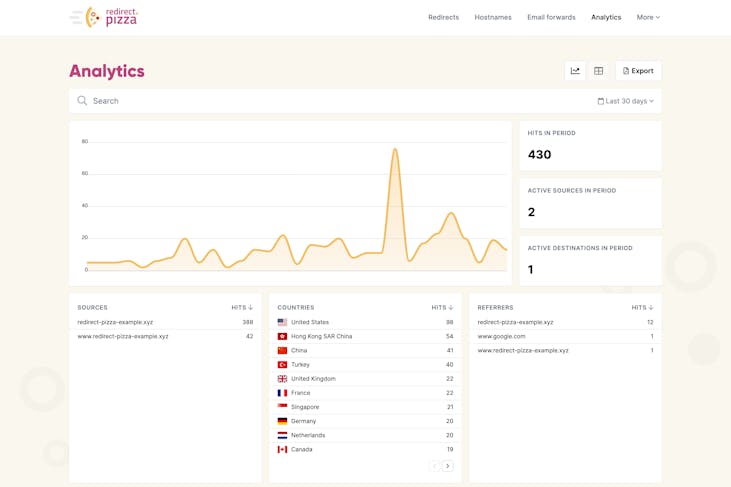
Task: Switch to table view icon
Action: coord(599,71)
